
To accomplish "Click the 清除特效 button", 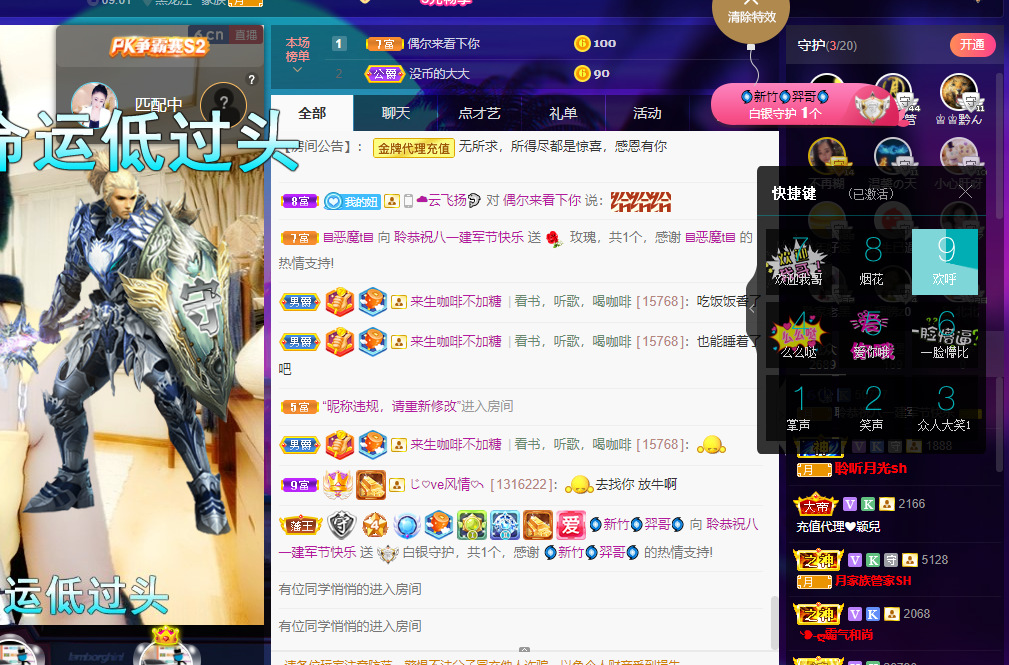I will [751, 17].
